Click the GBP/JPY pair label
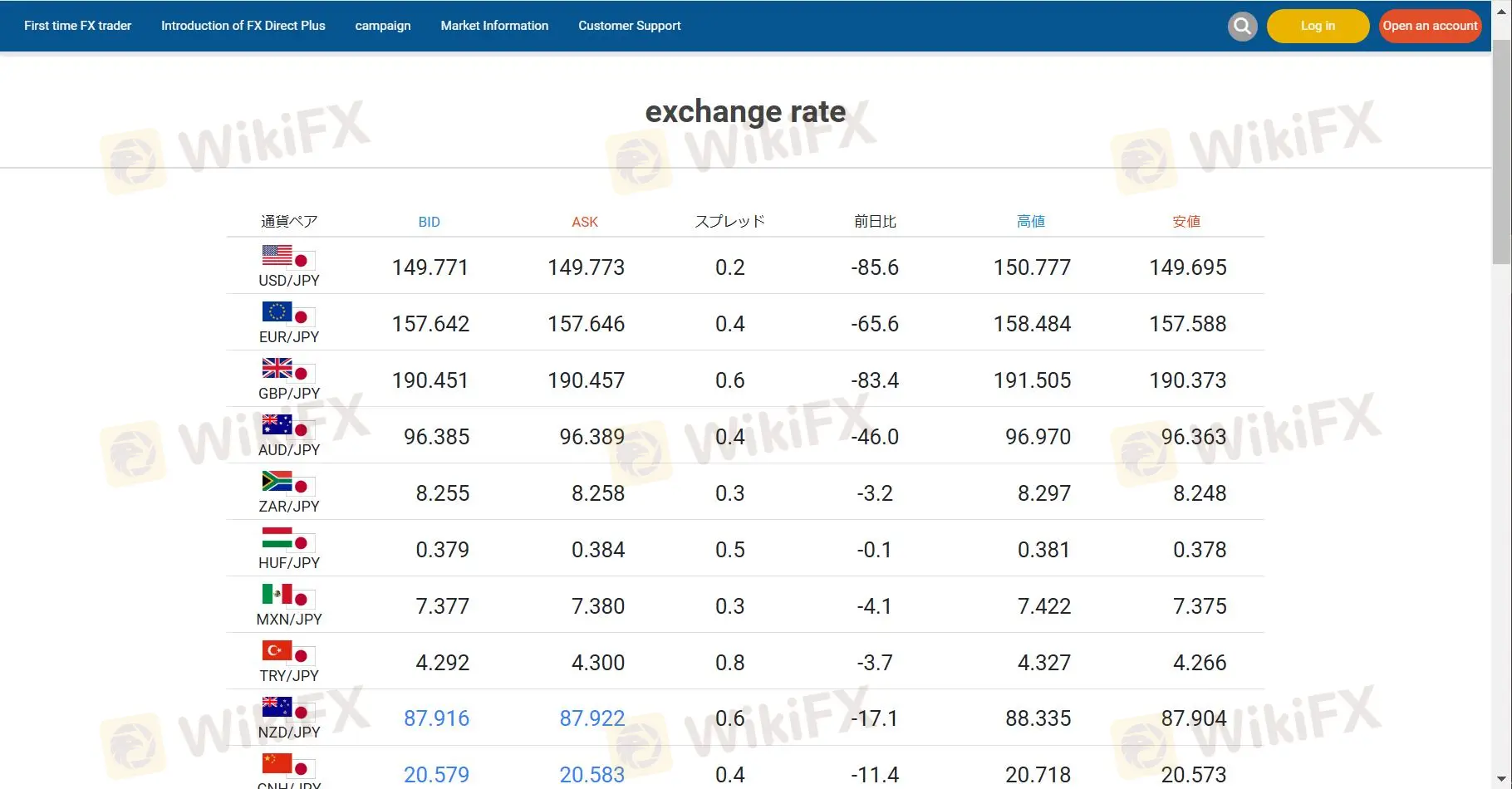1512x789 pixels. 289,394
